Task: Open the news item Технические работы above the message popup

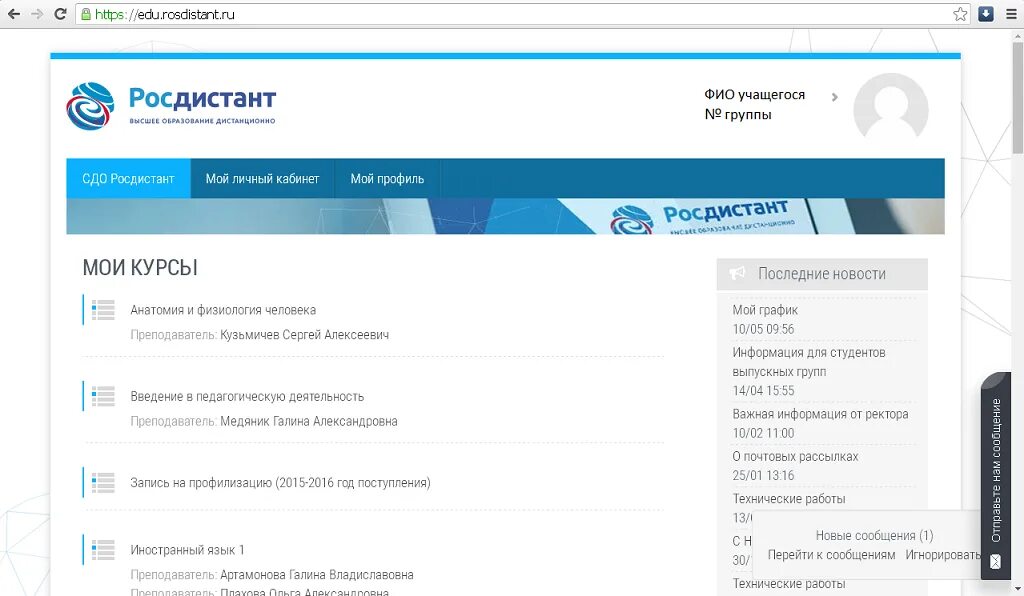Action: point(789,499)
